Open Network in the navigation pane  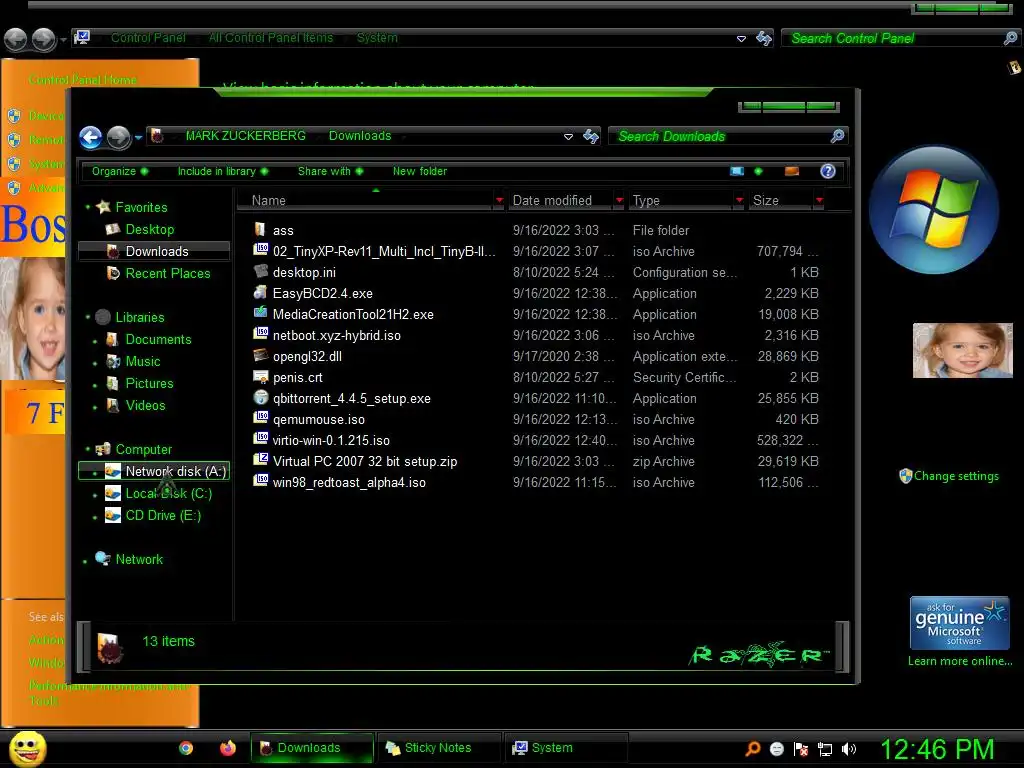[x=139, y=560]
